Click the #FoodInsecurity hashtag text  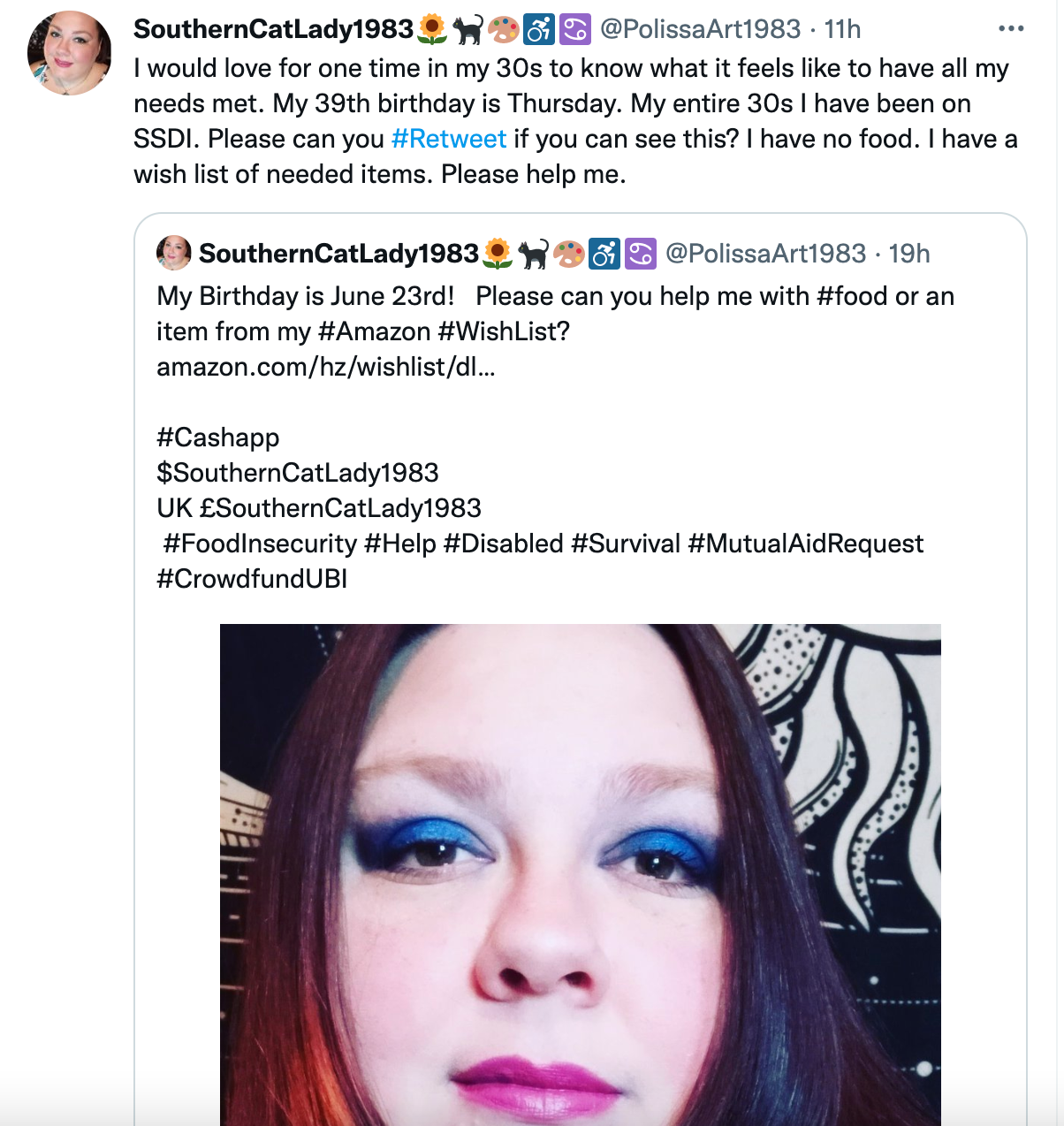coord(260,544)
